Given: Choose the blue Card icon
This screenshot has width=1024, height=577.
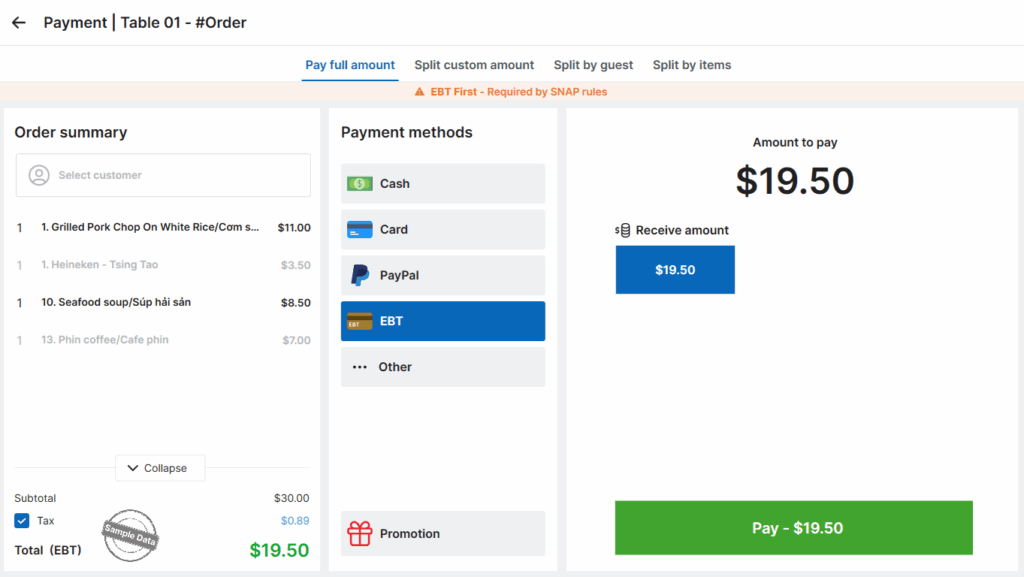Looking at the screenshot, I should coord(359,230).
